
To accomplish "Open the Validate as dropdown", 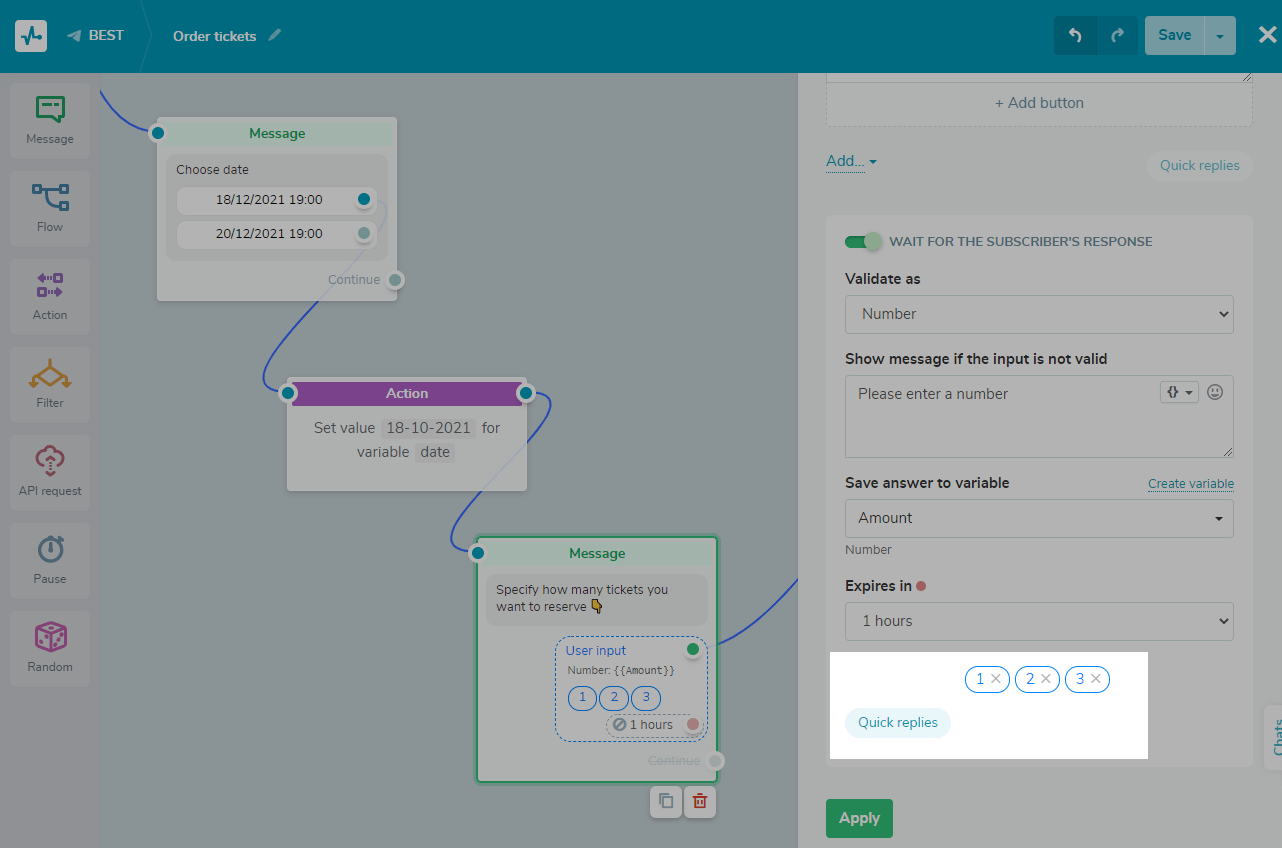I will [1038, 314].
